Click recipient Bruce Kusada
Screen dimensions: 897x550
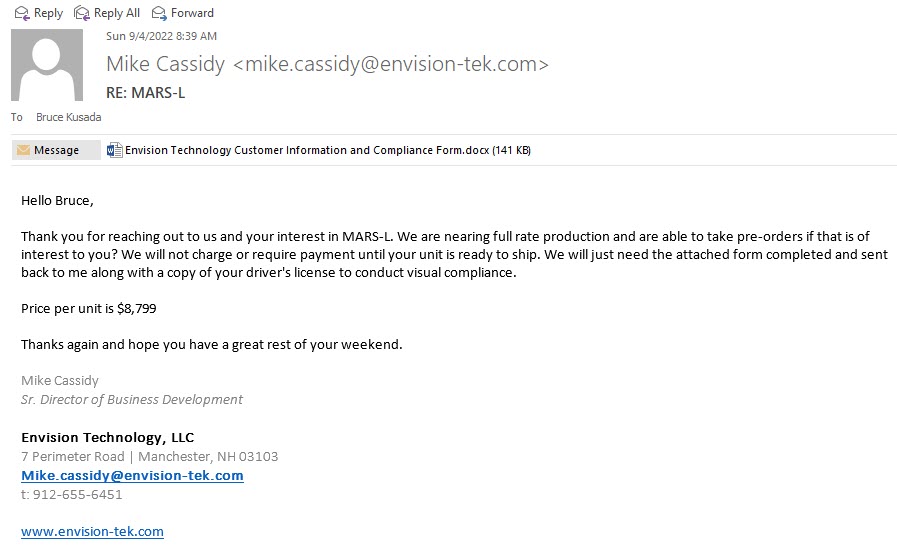click(x=68, y=117)
